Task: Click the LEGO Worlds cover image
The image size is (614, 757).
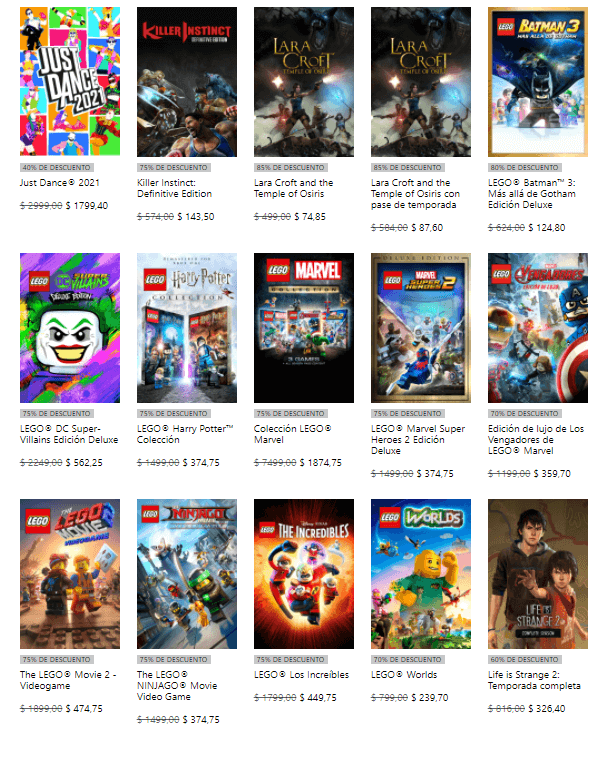Action: click(421, 574)
